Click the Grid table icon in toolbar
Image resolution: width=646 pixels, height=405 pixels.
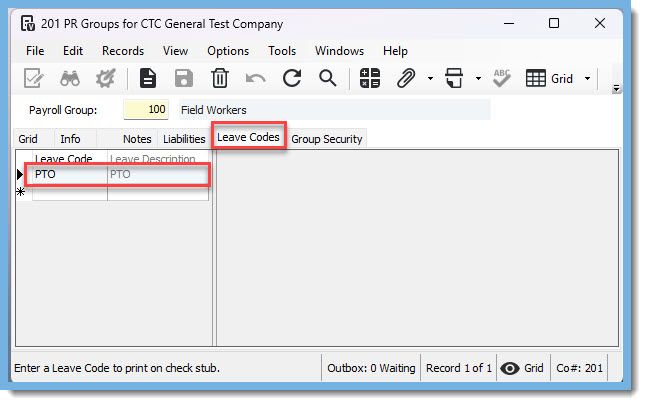pos(536,78)
